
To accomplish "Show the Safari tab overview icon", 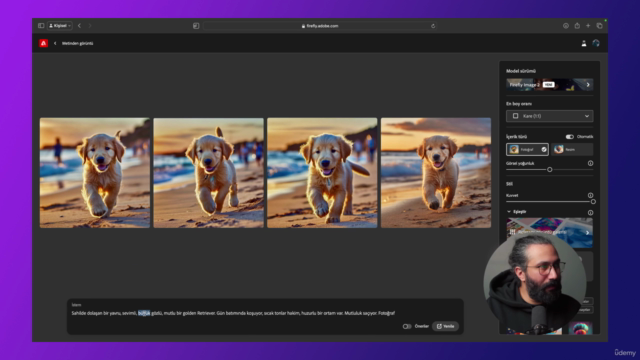I will (600, 26).
